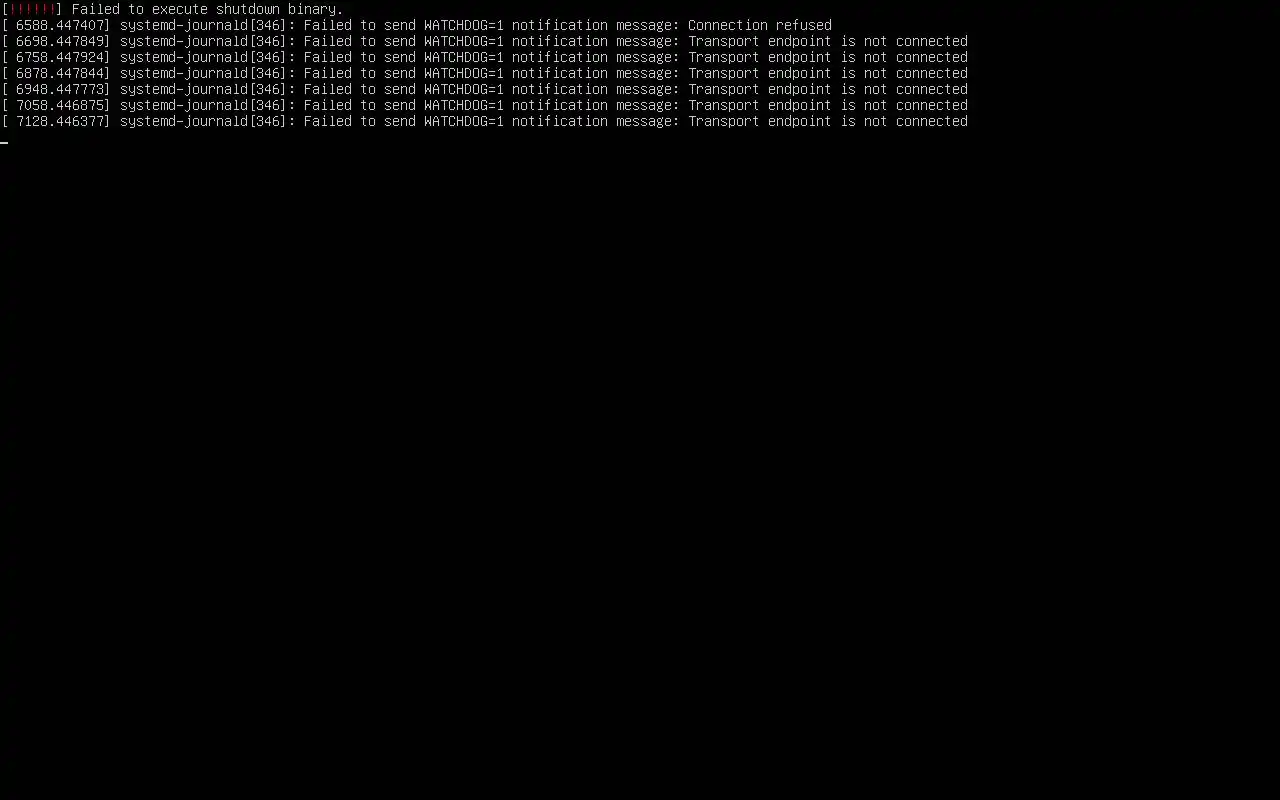Image resolution: width=1280 pixels, height=800 pixels.
Task: Click 'WATCHDOG=1' in the 6588 line
Action: pyautogui.click(x=464, y=25)
